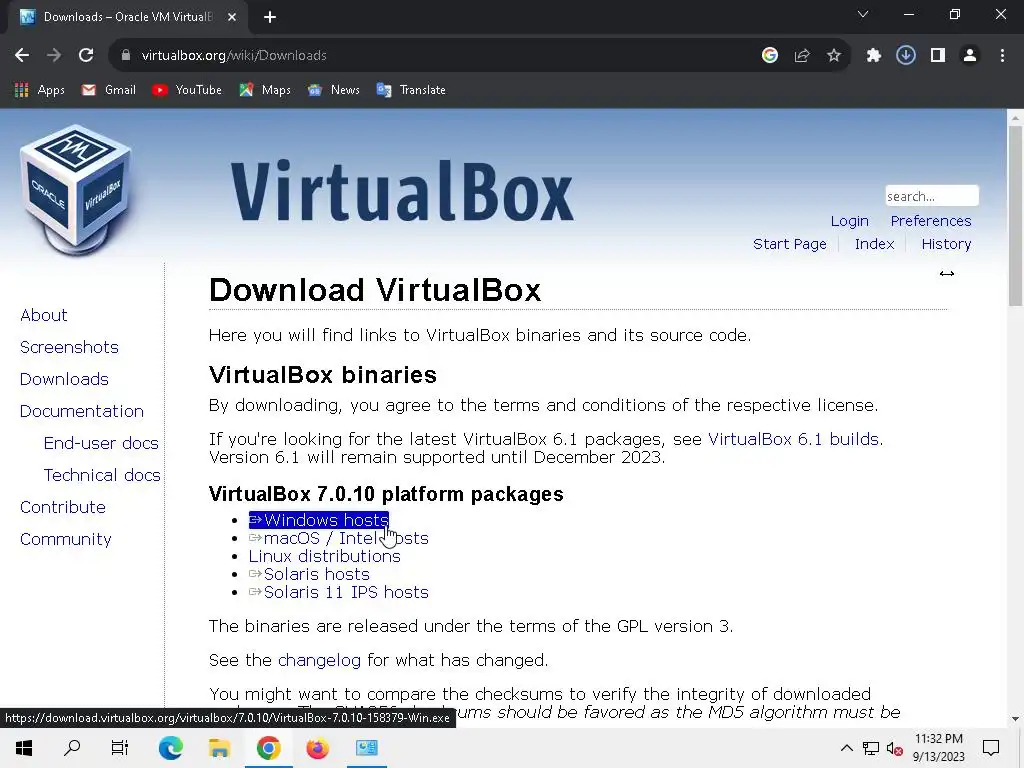Screen dimensions: 1024x768
Task: Open the Chrome profile avatar
Action: coord(970,56)
